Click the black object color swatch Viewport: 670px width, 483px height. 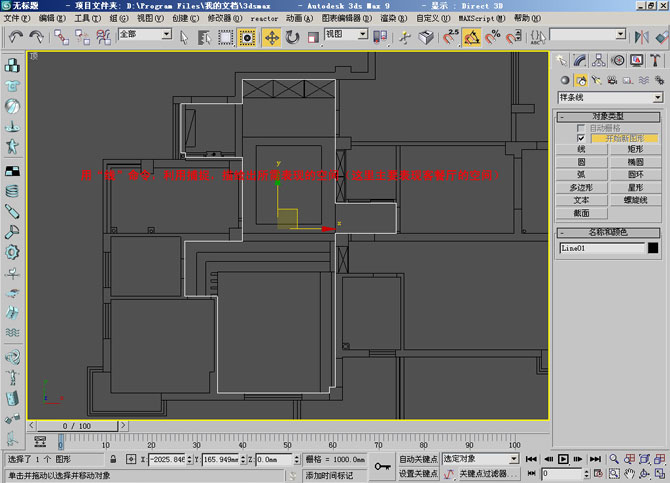653,247
